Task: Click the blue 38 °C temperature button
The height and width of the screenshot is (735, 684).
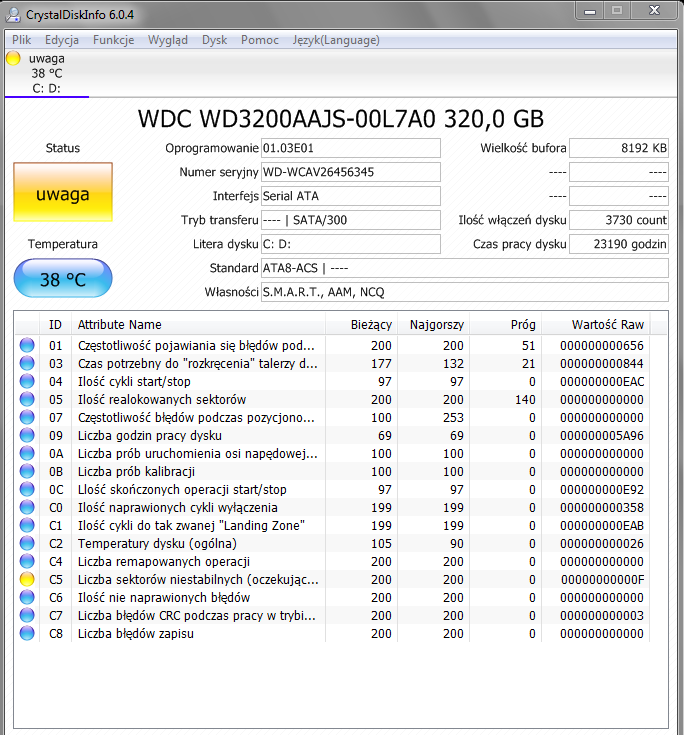Action: (63, 279)
